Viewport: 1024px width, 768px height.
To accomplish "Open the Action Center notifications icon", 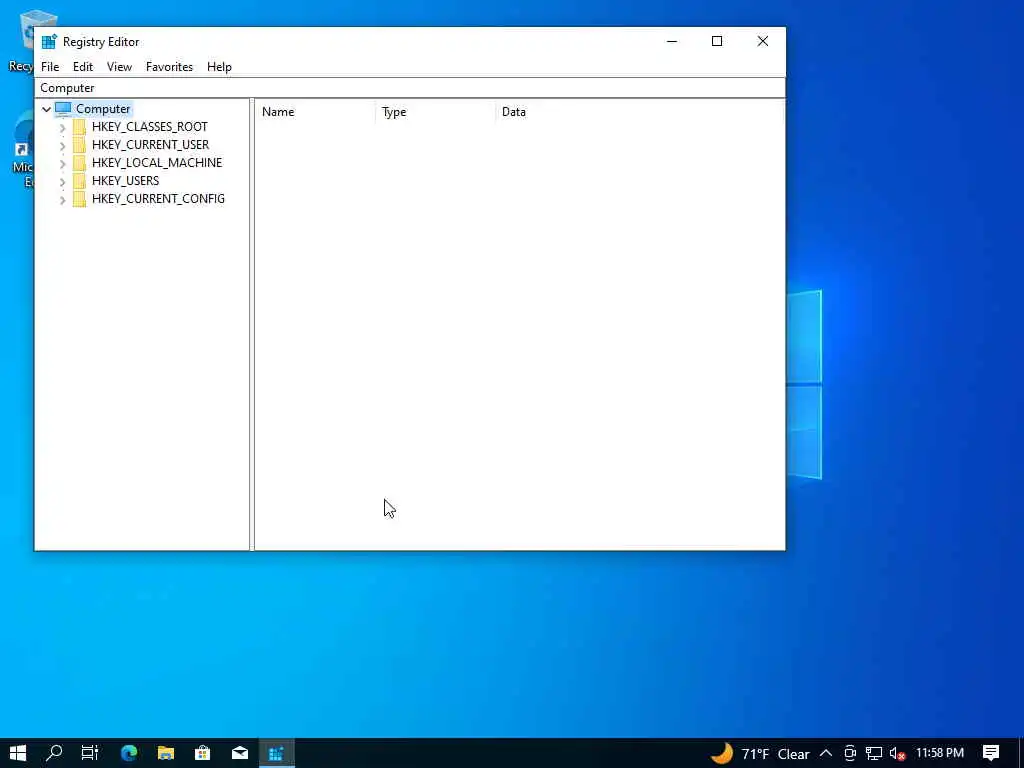I will coord(991,753).
